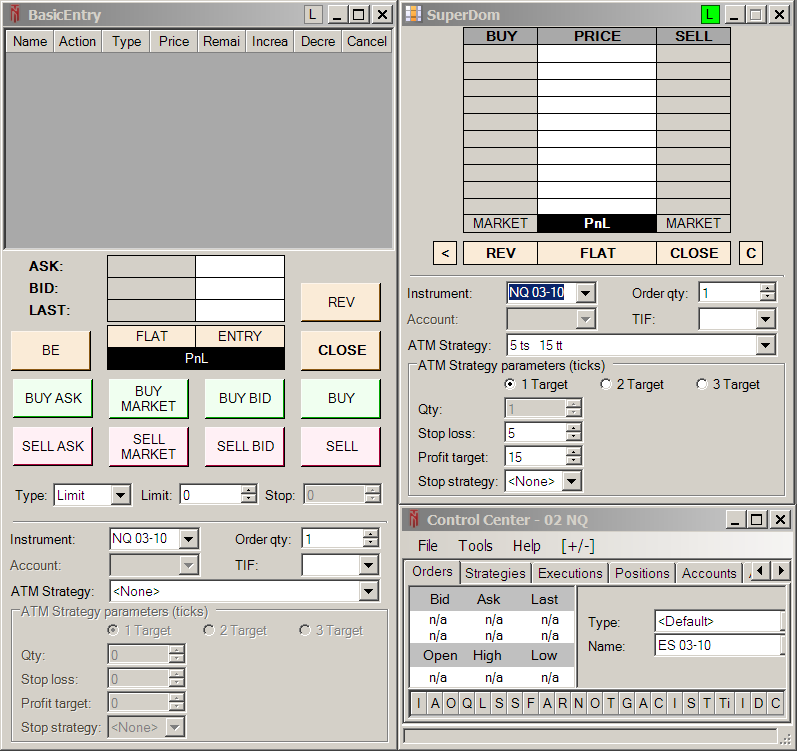Viewport: 797px width, 751px height.
Task: Open the Type dropdown showing 'Limit'
Action: pyautogui.click(x=121, y=495)
